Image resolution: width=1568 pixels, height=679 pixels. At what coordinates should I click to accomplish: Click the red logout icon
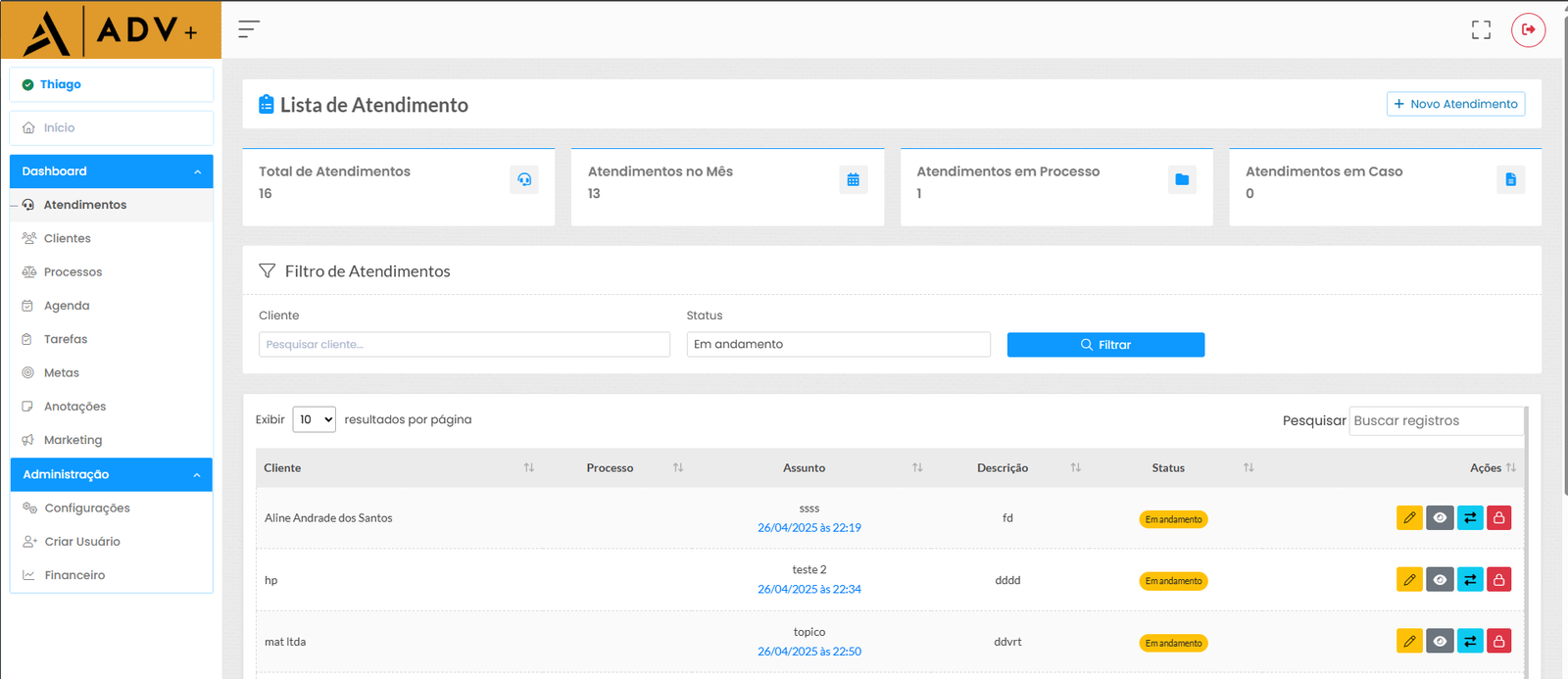1528,30
